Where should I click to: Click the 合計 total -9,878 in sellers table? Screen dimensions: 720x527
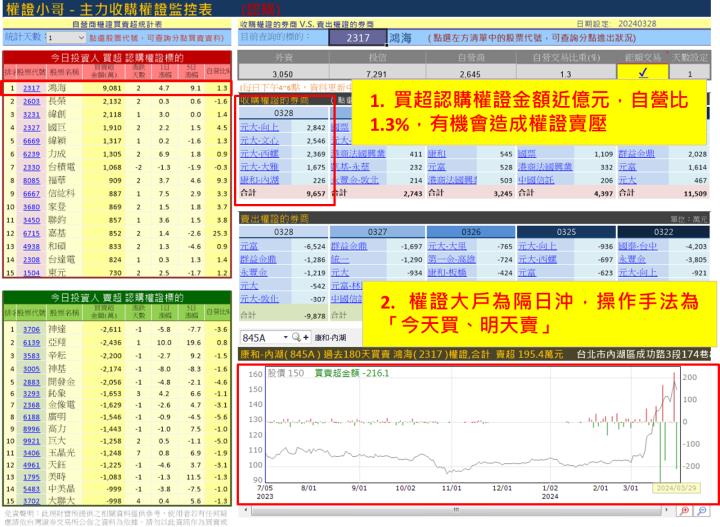(x=315, y=316)
